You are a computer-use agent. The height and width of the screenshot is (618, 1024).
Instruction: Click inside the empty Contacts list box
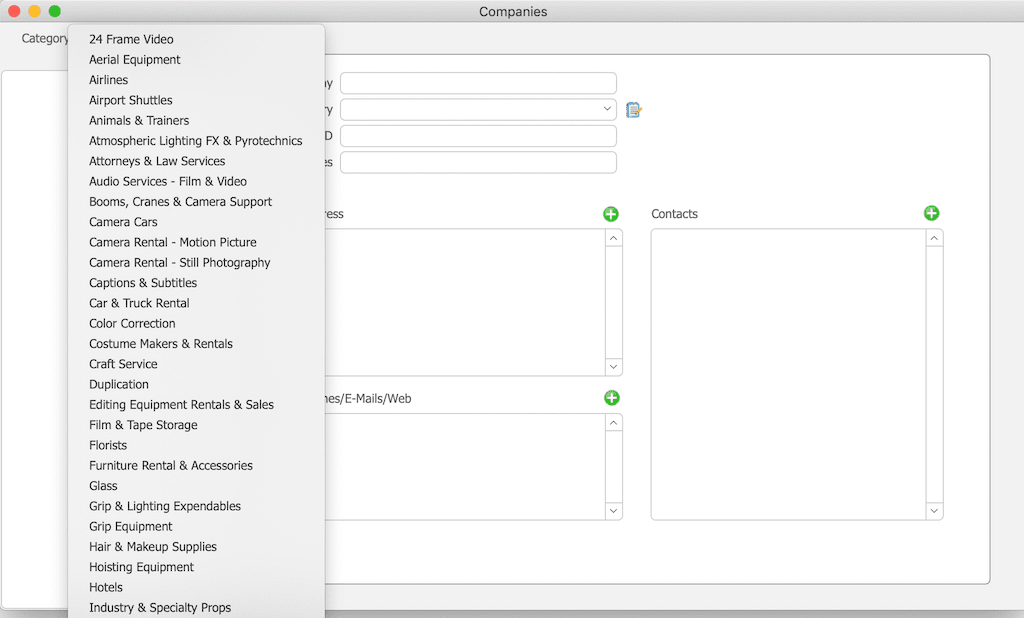tap(788, 374)
